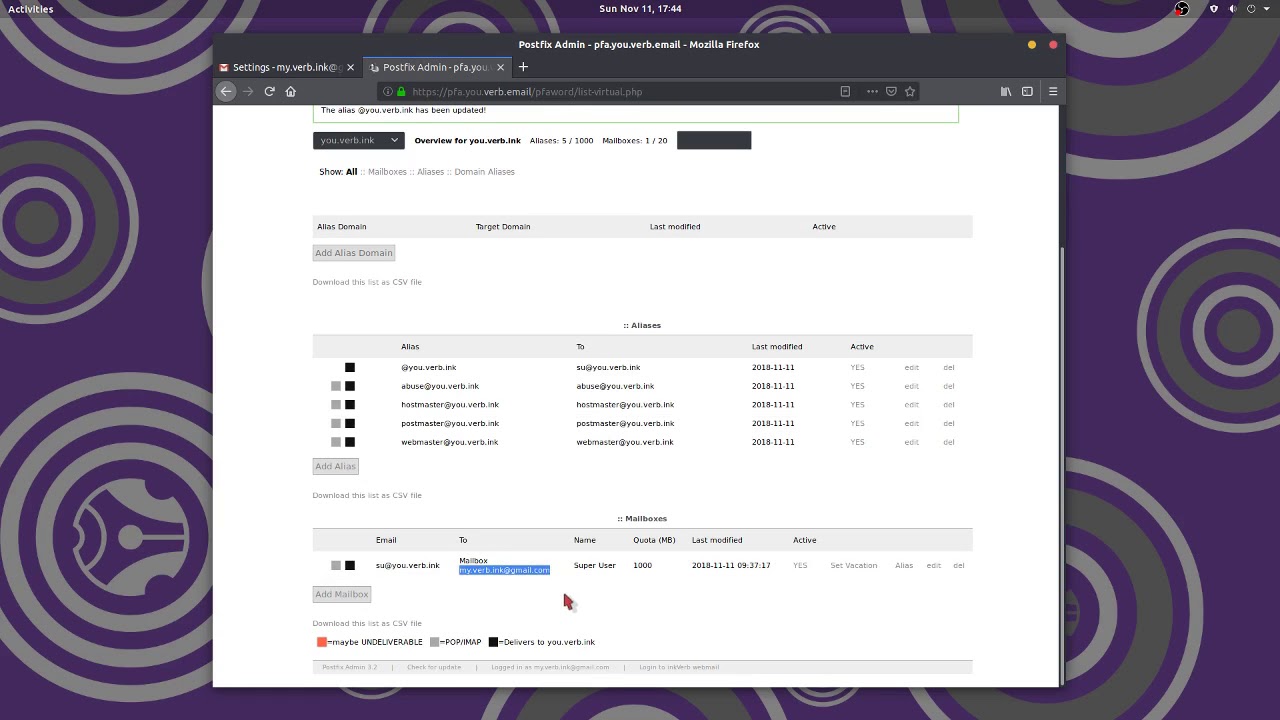Open the you.verb.ink domain dropdown
1280x720 pixels.
point(359,140)
